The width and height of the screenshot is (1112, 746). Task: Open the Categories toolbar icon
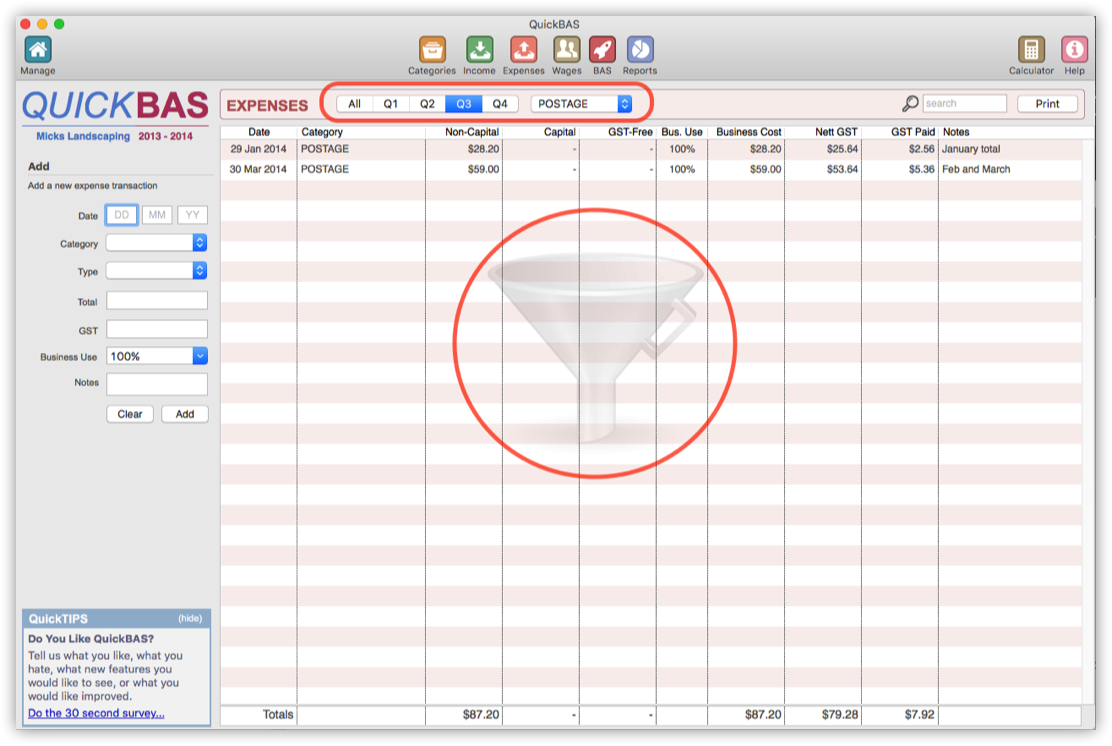[x=431, y=47]
